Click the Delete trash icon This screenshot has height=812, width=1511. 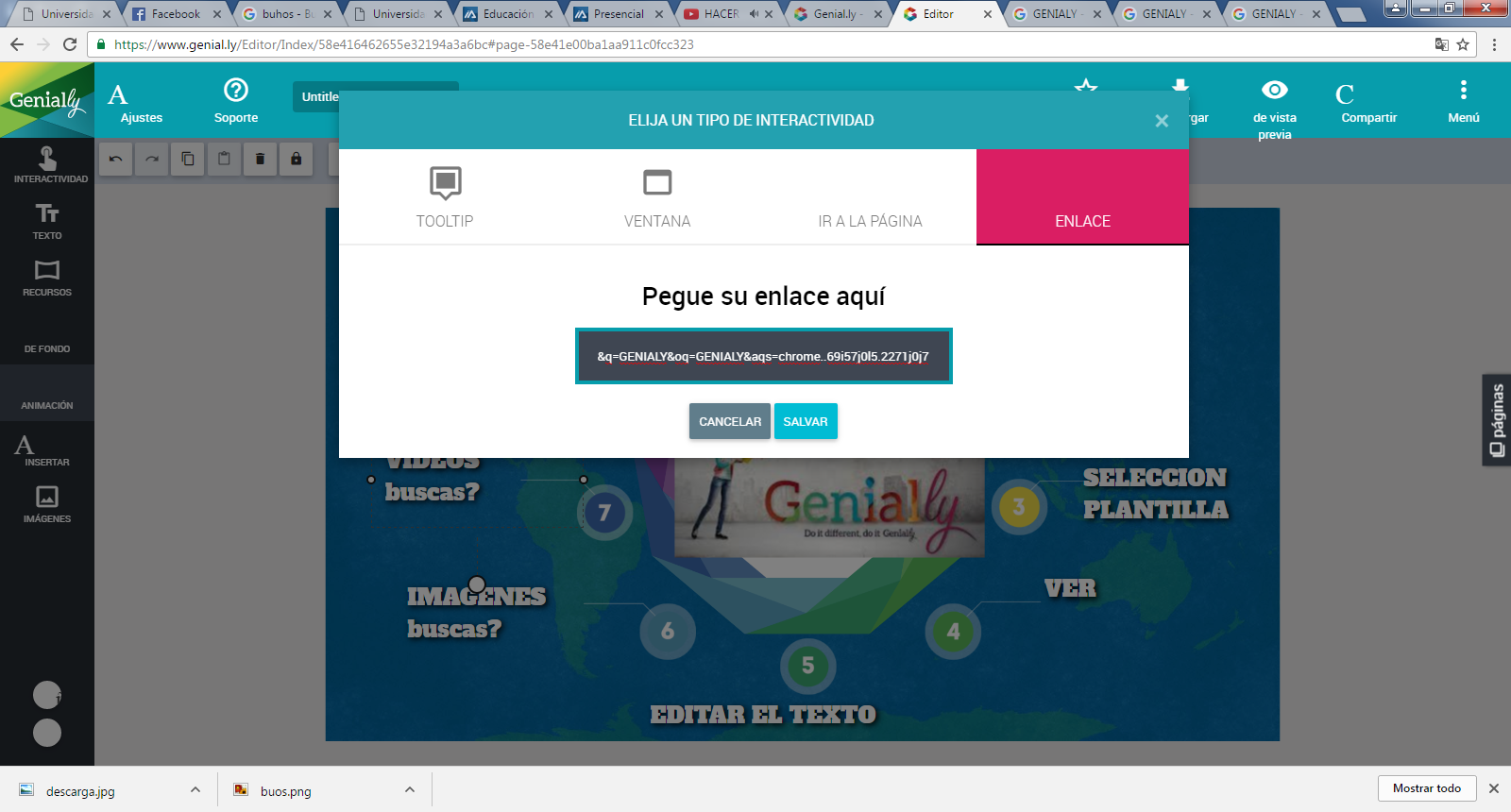tap(260, 159)
